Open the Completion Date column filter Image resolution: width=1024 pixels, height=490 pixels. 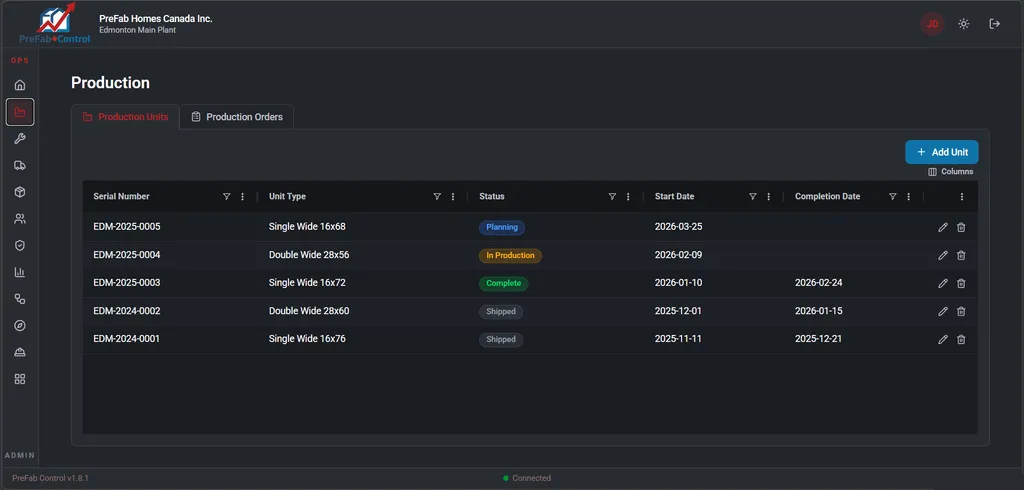(x=893, y=197)
